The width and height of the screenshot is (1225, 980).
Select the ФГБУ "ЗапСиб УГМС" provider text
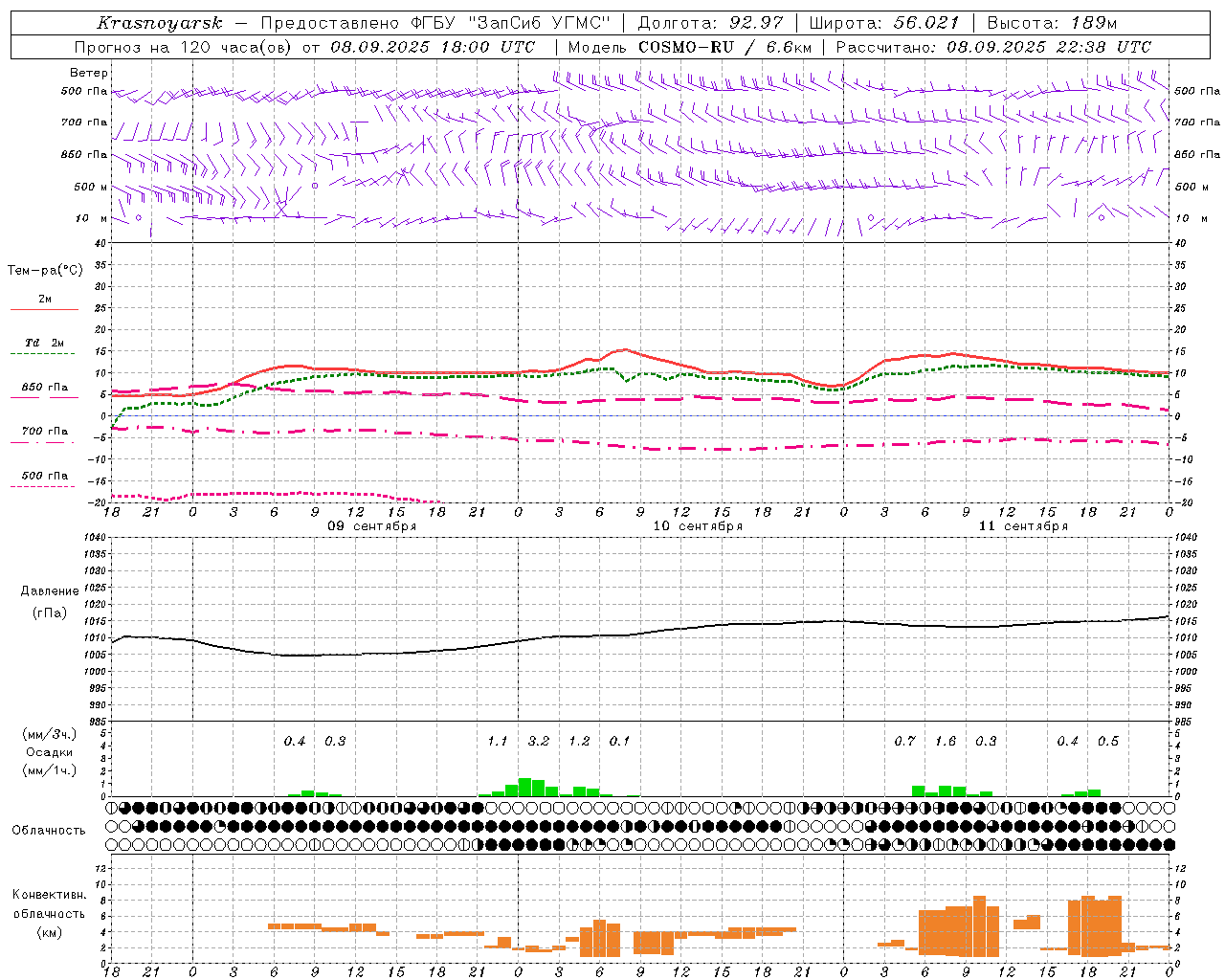click(x=508, y=23)
